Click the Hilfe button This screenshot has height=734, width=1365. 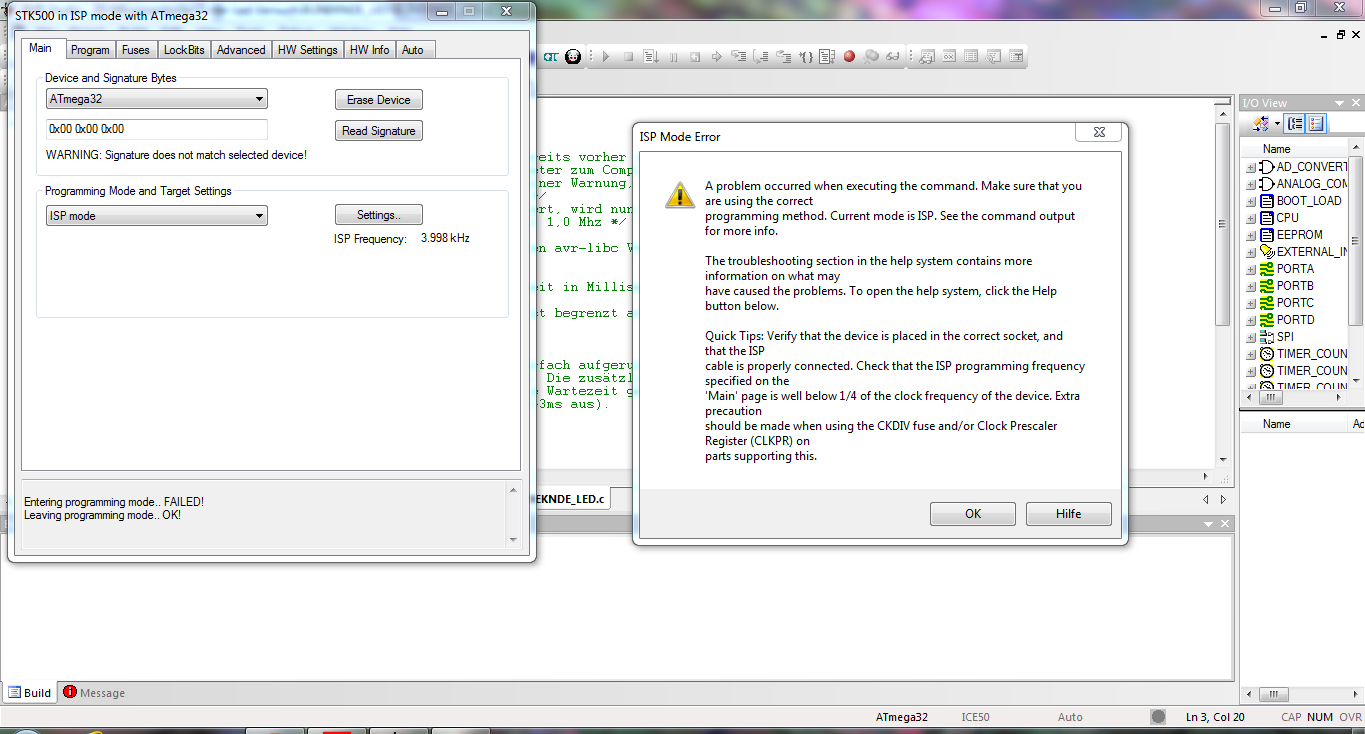(1069, 514)
